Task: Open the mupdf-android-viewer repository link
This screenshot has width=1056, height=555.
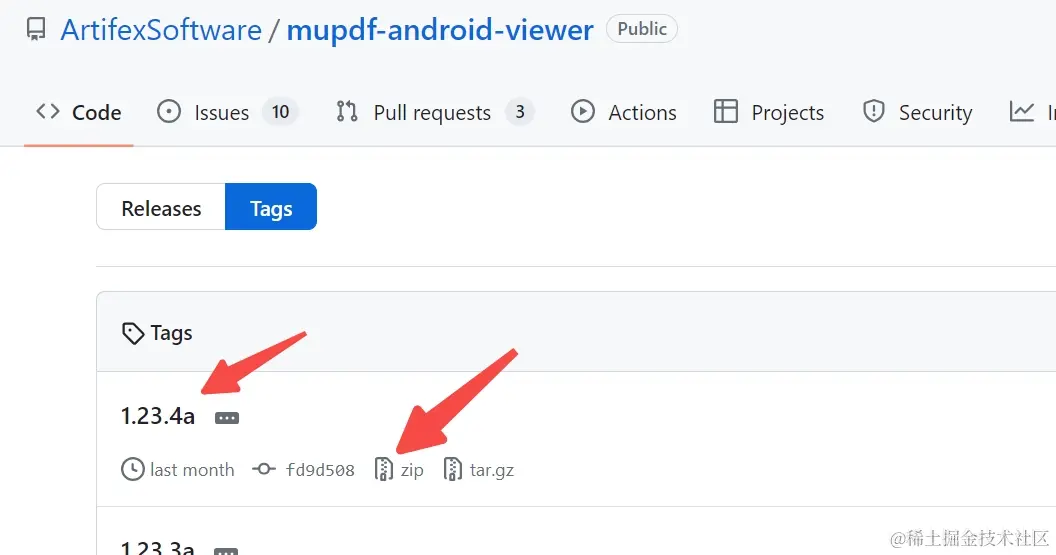Action: point(440,30)
